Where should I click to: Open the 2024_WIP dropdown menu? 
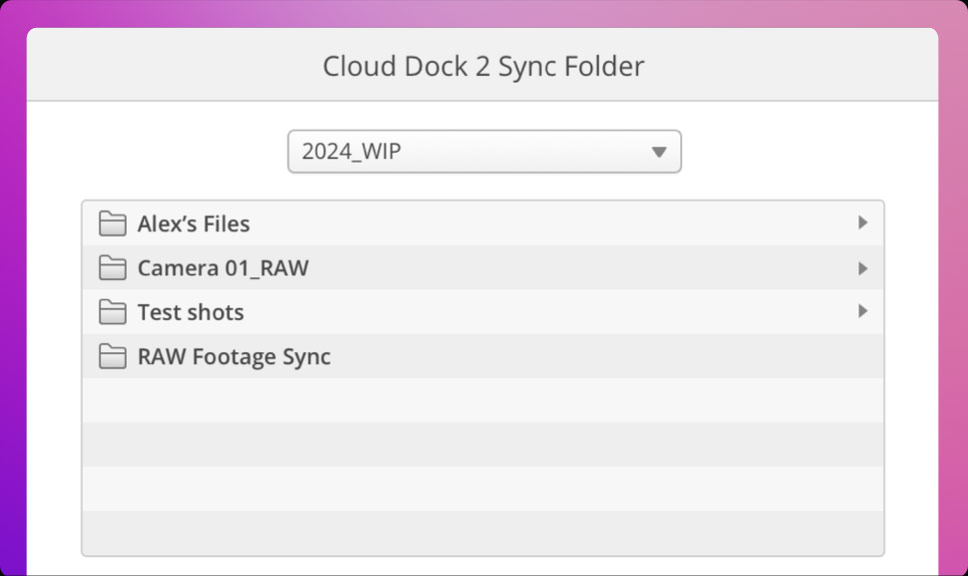(x=484, y=151)
